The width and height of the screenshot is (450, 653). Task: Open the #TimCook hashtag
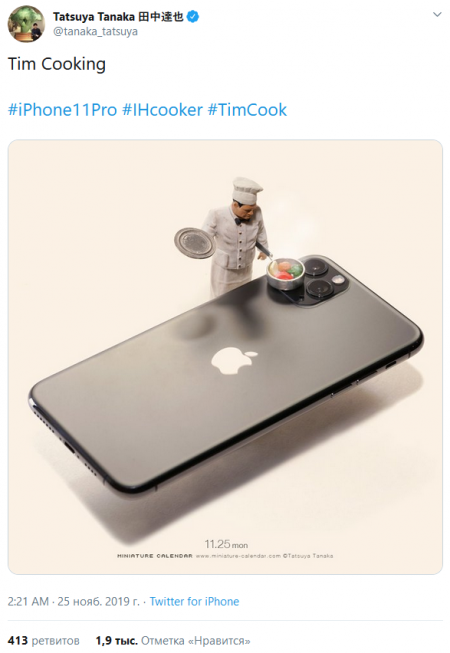pyautogui.click(x=247, y=110)
